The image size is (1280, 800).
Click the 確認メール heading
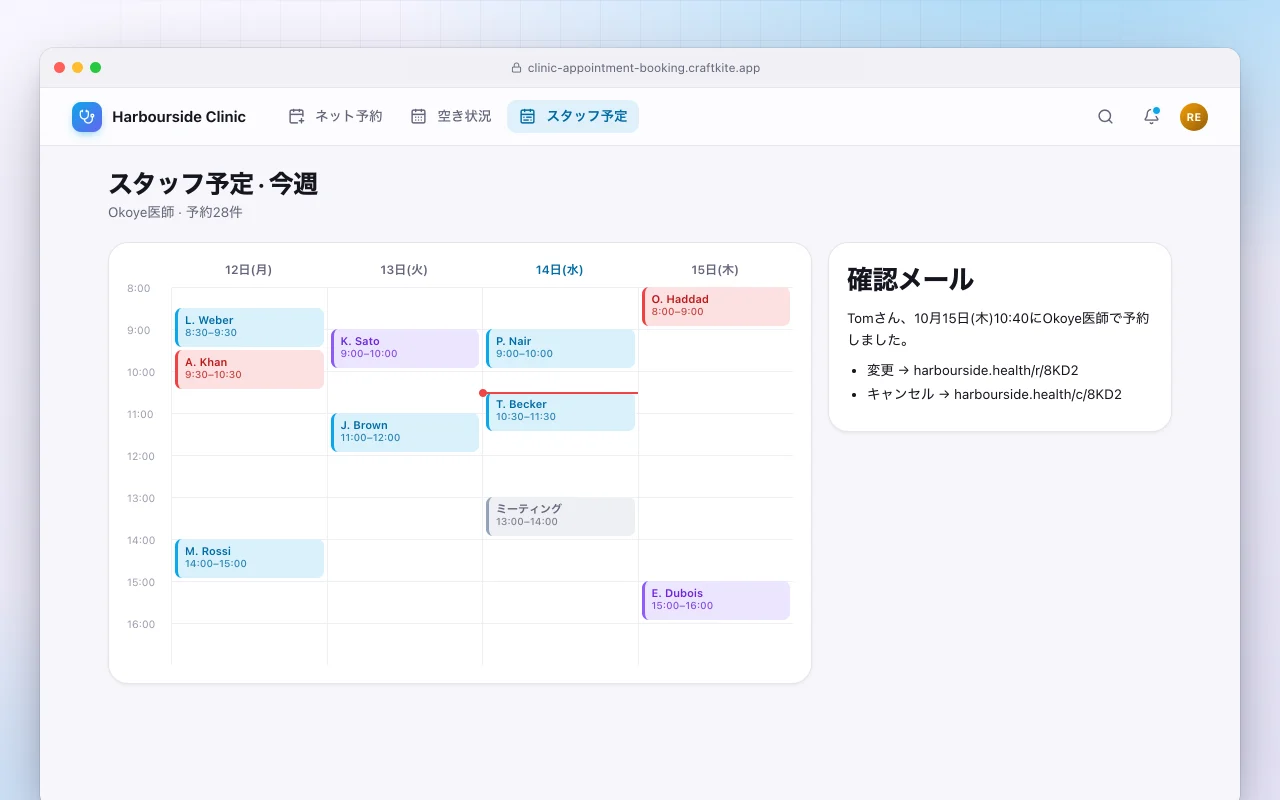[910, 279]
